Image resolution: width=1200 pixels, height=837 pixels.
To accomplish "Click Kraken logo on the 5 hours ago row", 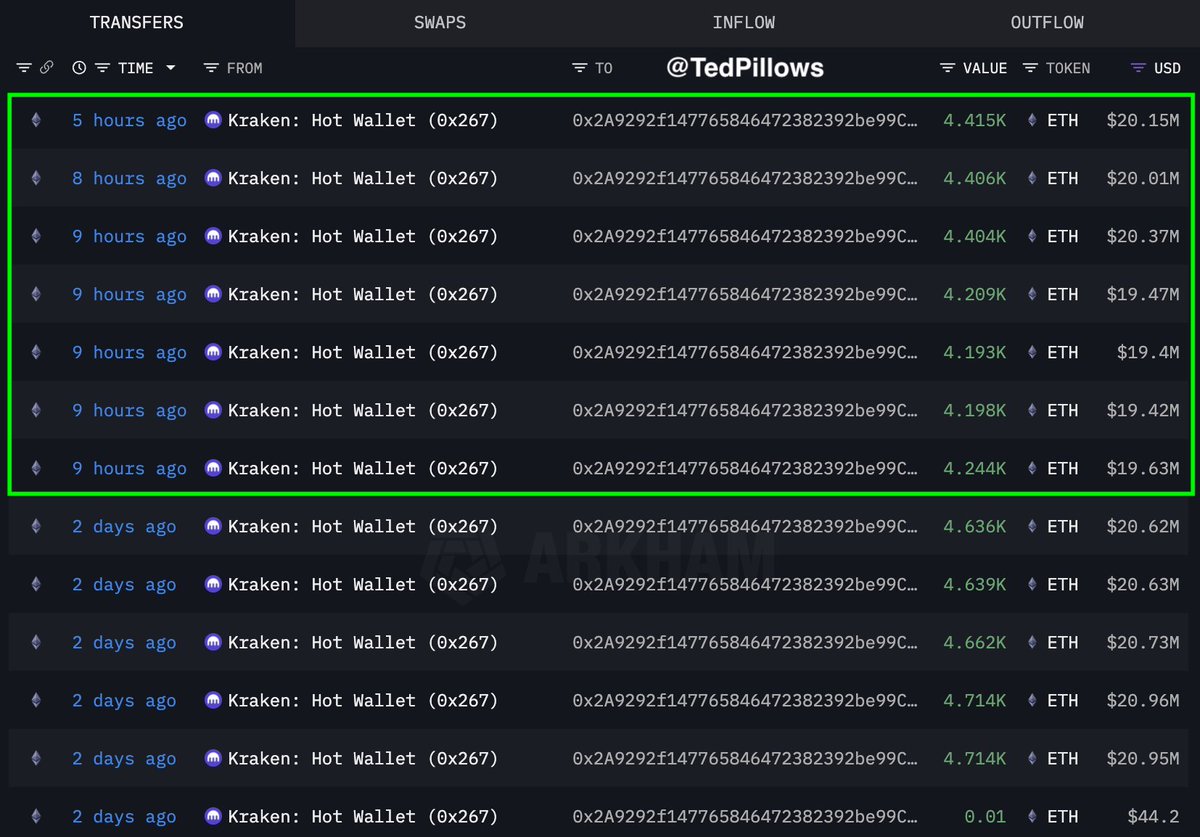I will [213, 120].
